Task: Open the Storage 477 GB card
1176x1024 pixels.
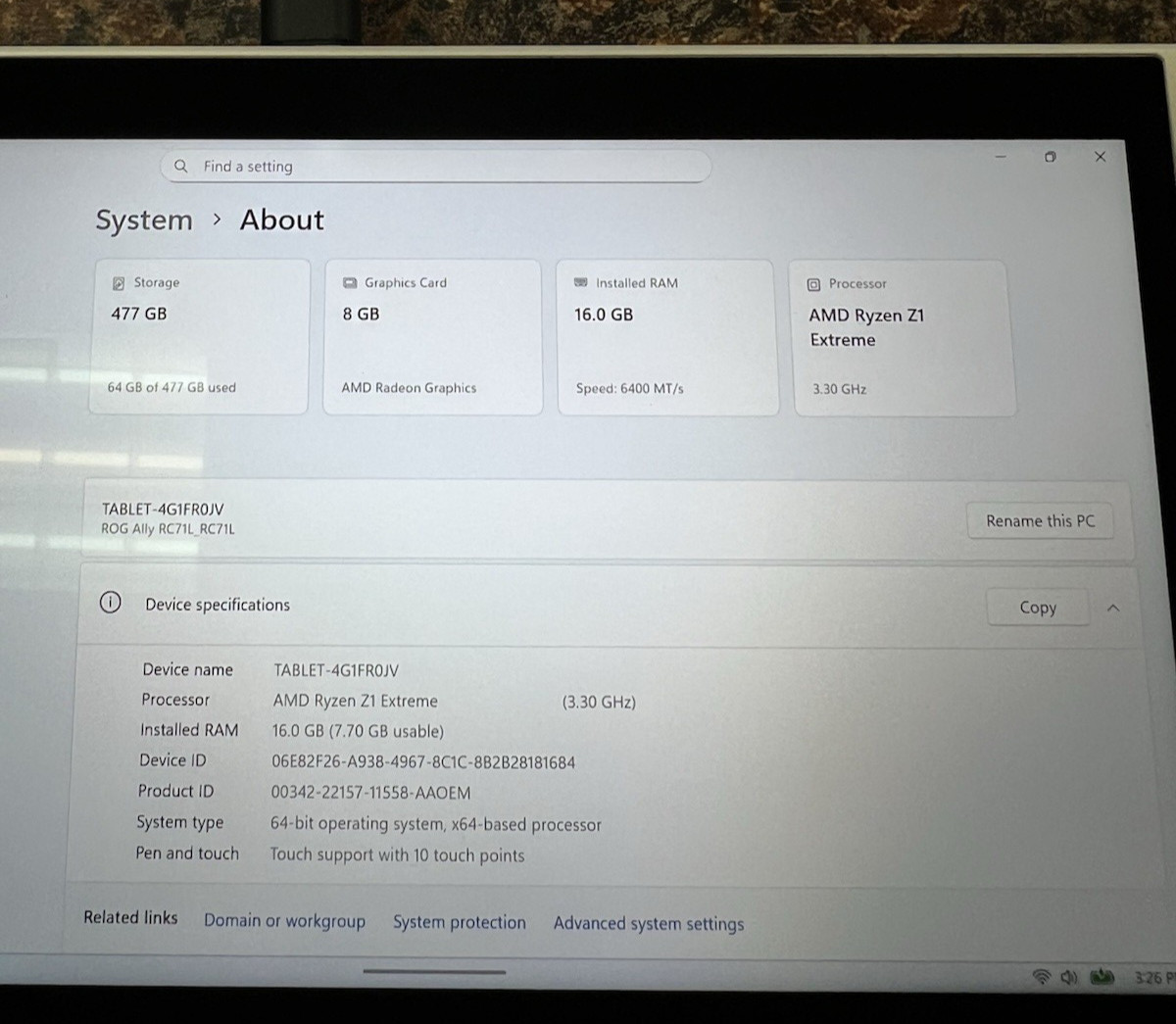Action: [200, 336]
